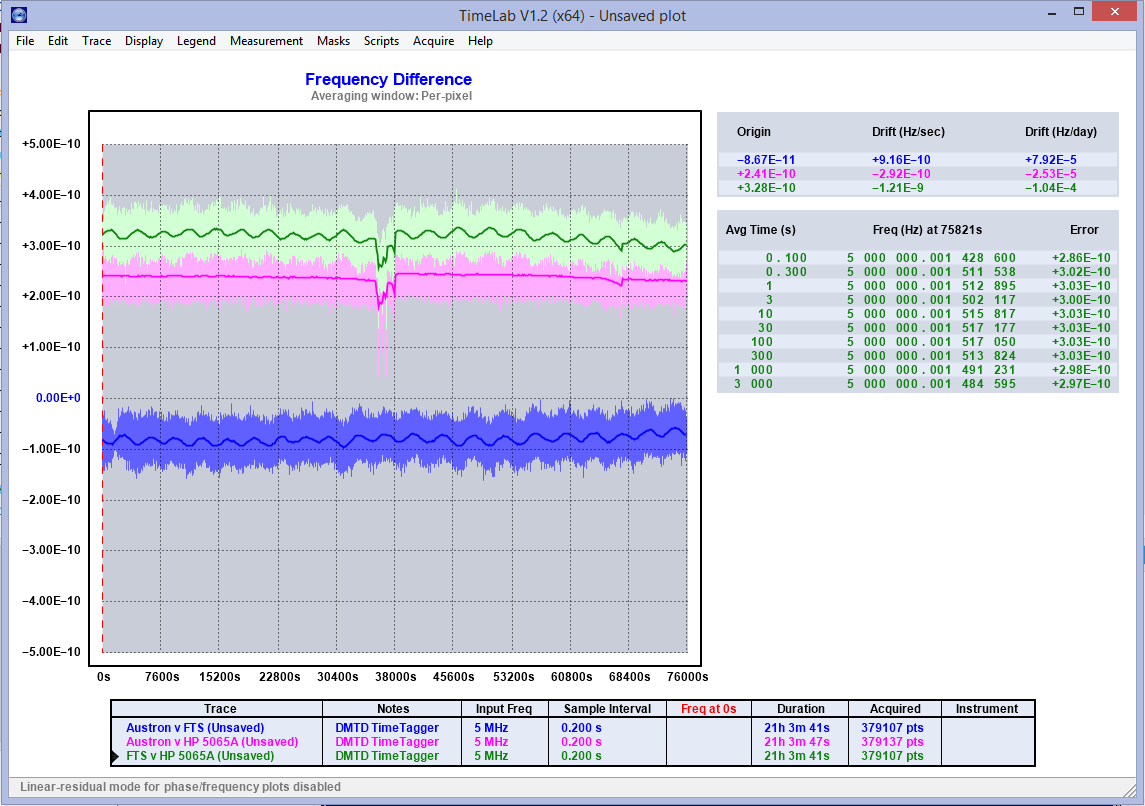Click the Trace column header in legend table
The width and height of the screenshot is (1145, 806).
tap(221, 709)
